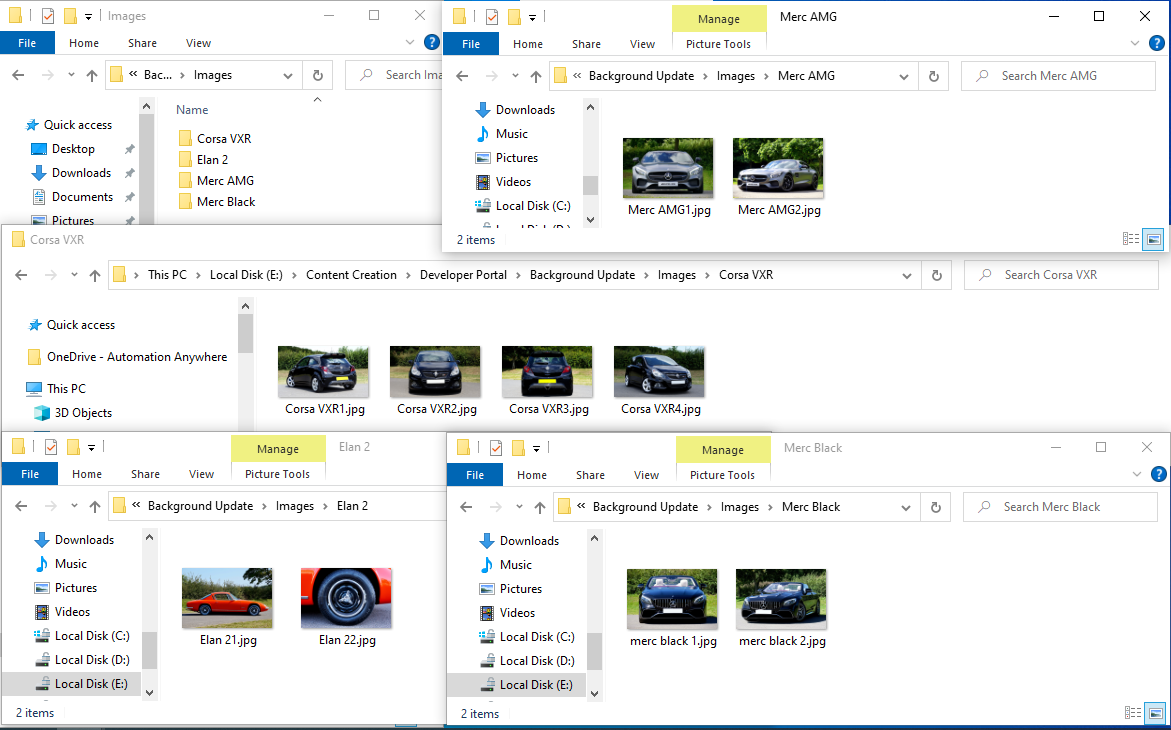Go up one level in Images window

92,75
